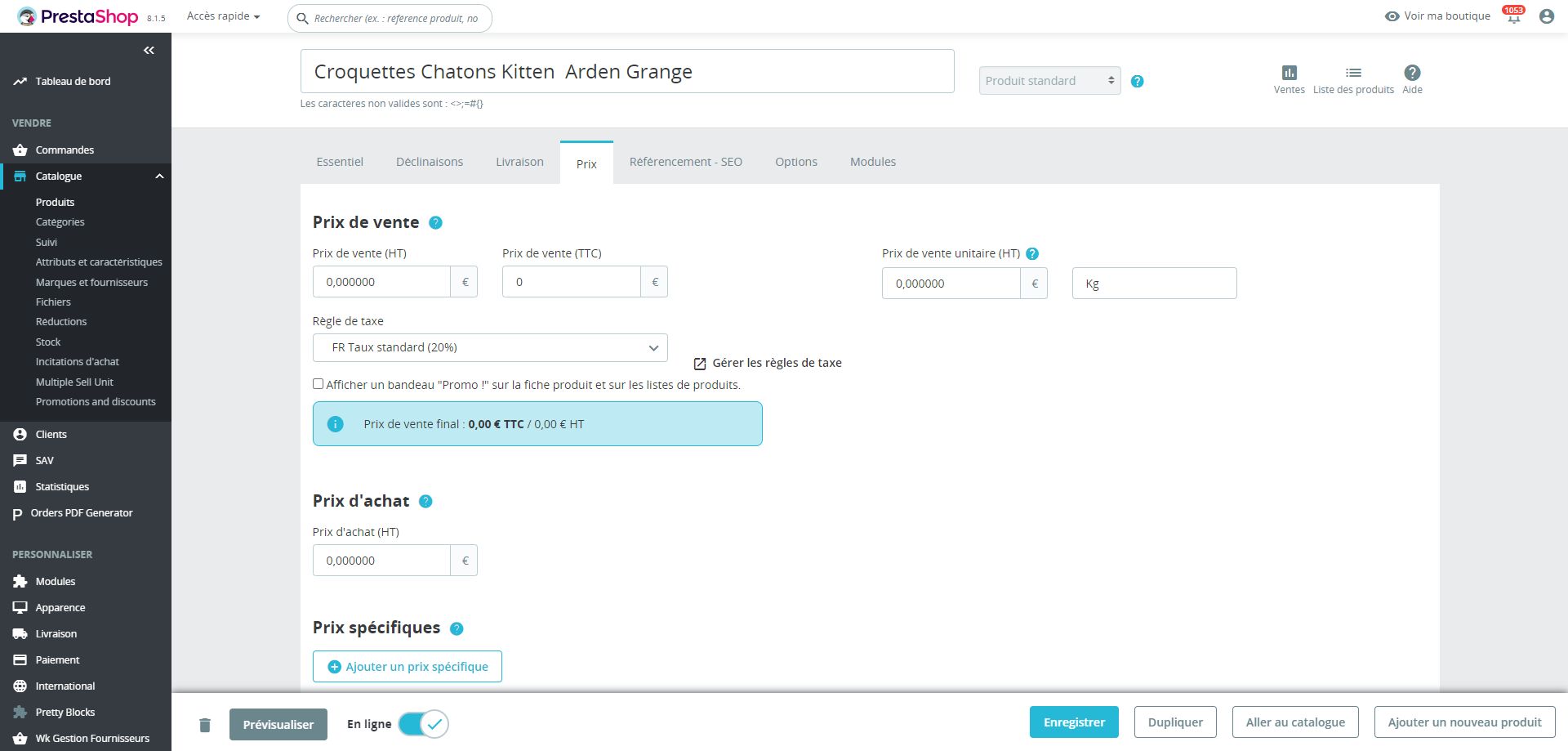Click the Dupliquer button

(x=1175, y=722)
